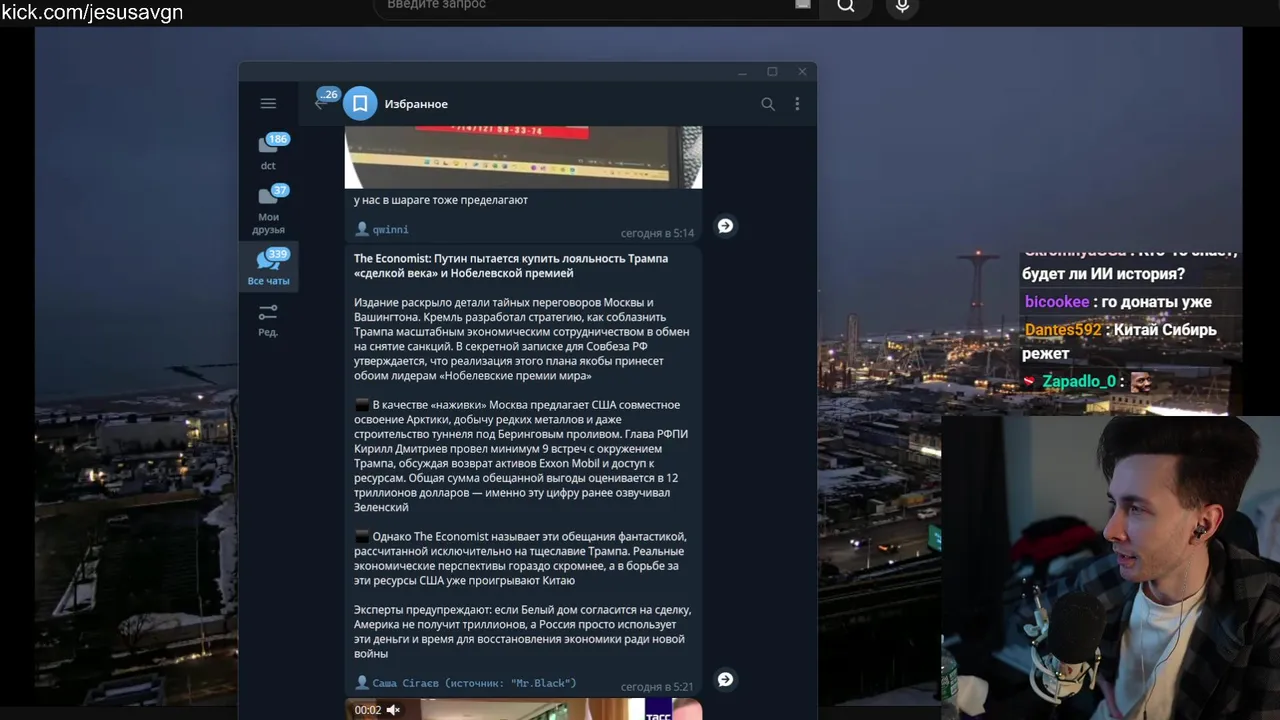The height and width of the screenshot is (720, 1280).
Task: Forward the message dated сегодня в 5:14
Action: pyautogui.click(x=726, y=226)
